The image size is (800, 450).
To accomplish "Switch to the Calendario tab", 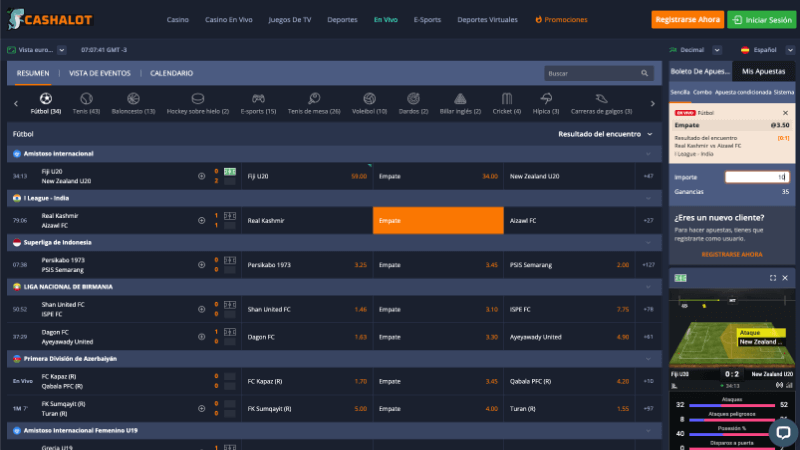I will (x=171, y=73).
